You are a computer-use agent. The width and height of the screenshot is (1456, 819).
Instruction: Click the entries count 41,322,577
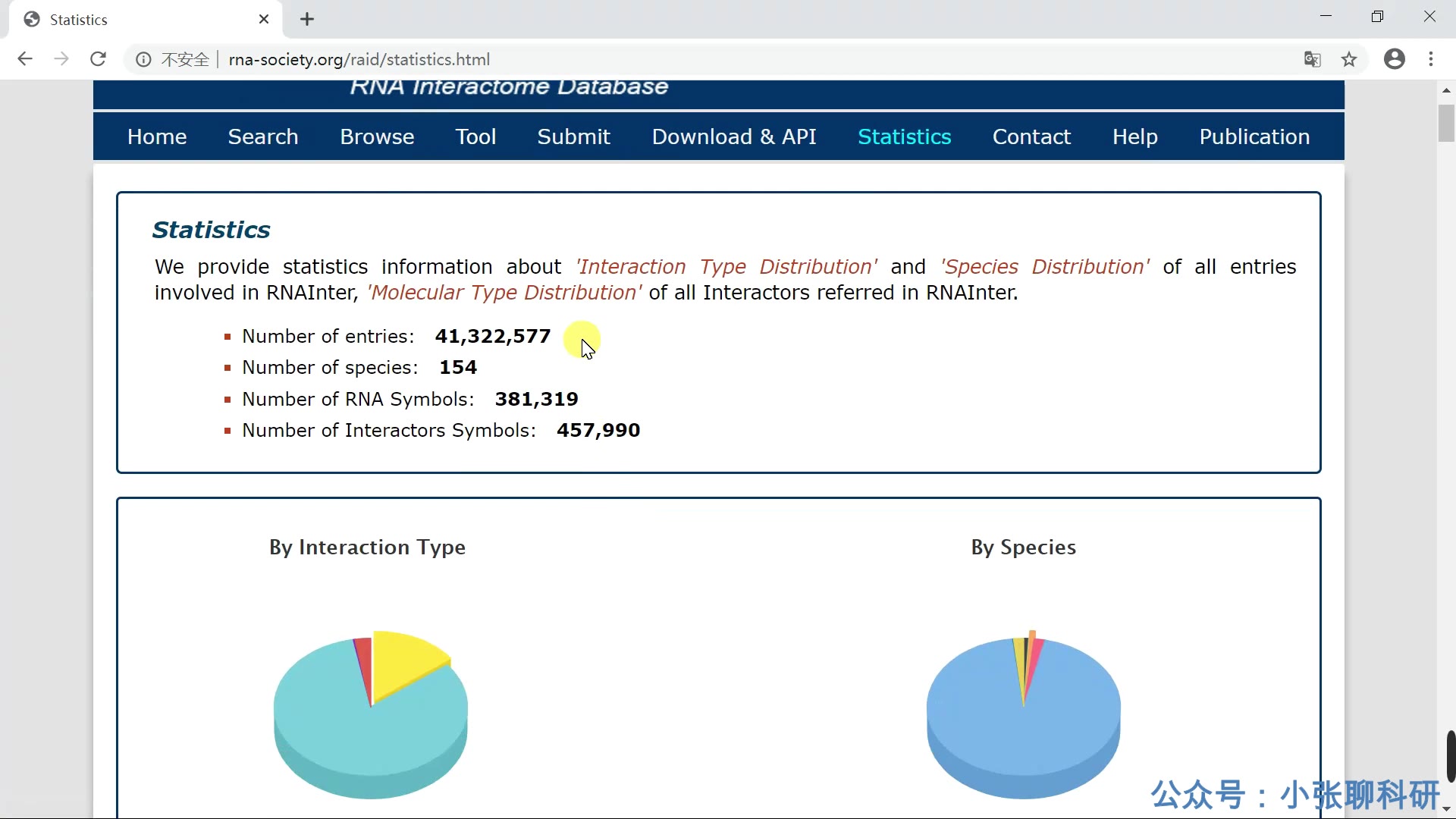[493, 337]
